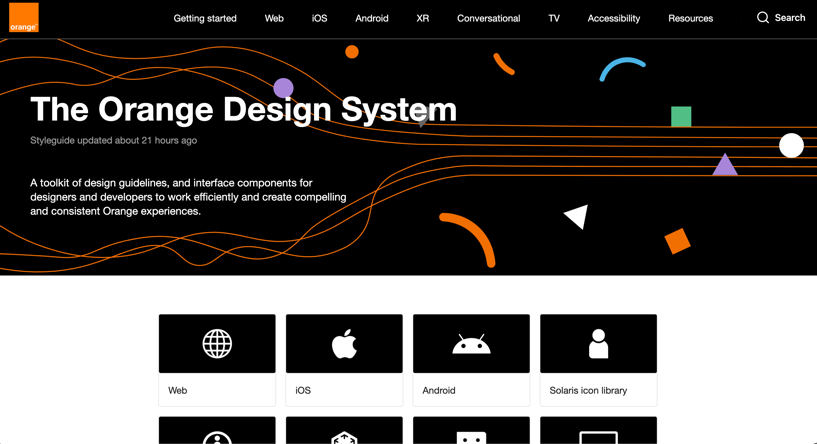
Task: Open the Resources menu item
Action: tap(690, 18)
